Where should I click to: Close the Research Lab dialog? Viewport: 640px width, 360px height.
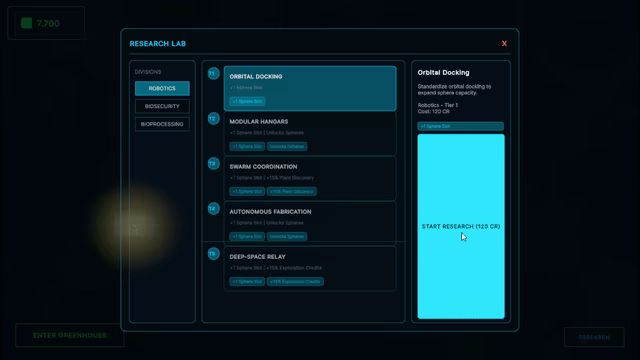[x=504, y=44]
